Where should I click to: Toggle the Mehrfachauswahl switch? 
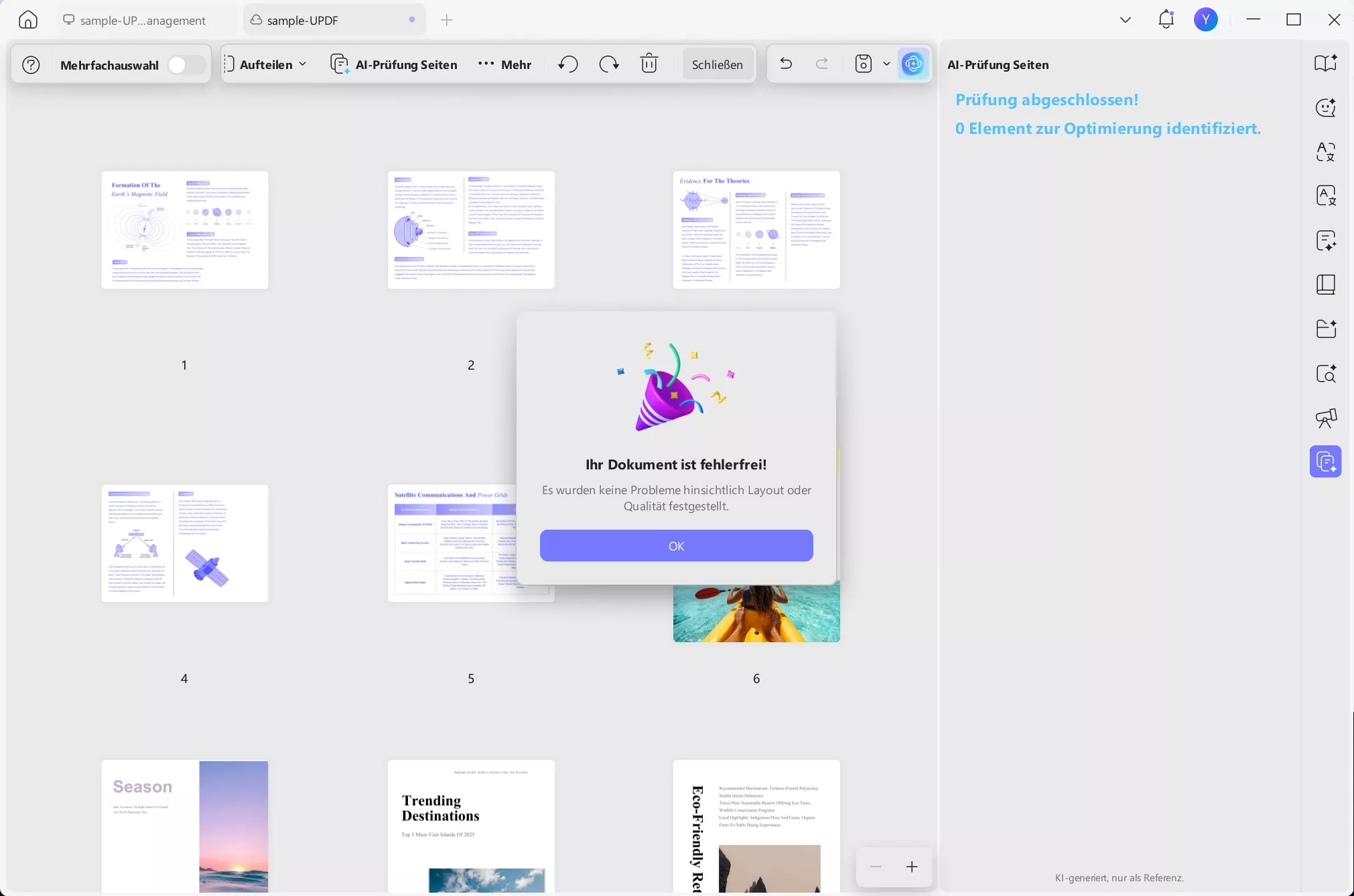tap(186, 65)
